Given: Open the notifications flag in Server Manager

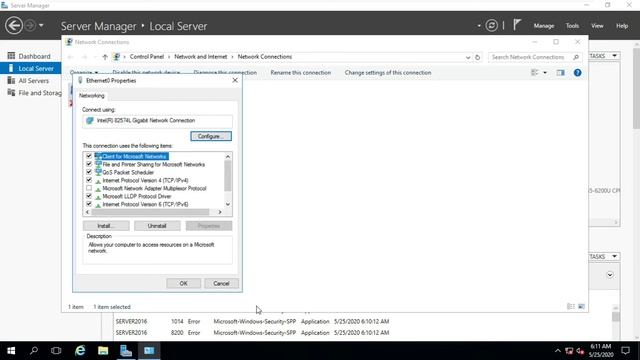Looking at the screenshot, I should pyautogui.click(x=517, y=25).
